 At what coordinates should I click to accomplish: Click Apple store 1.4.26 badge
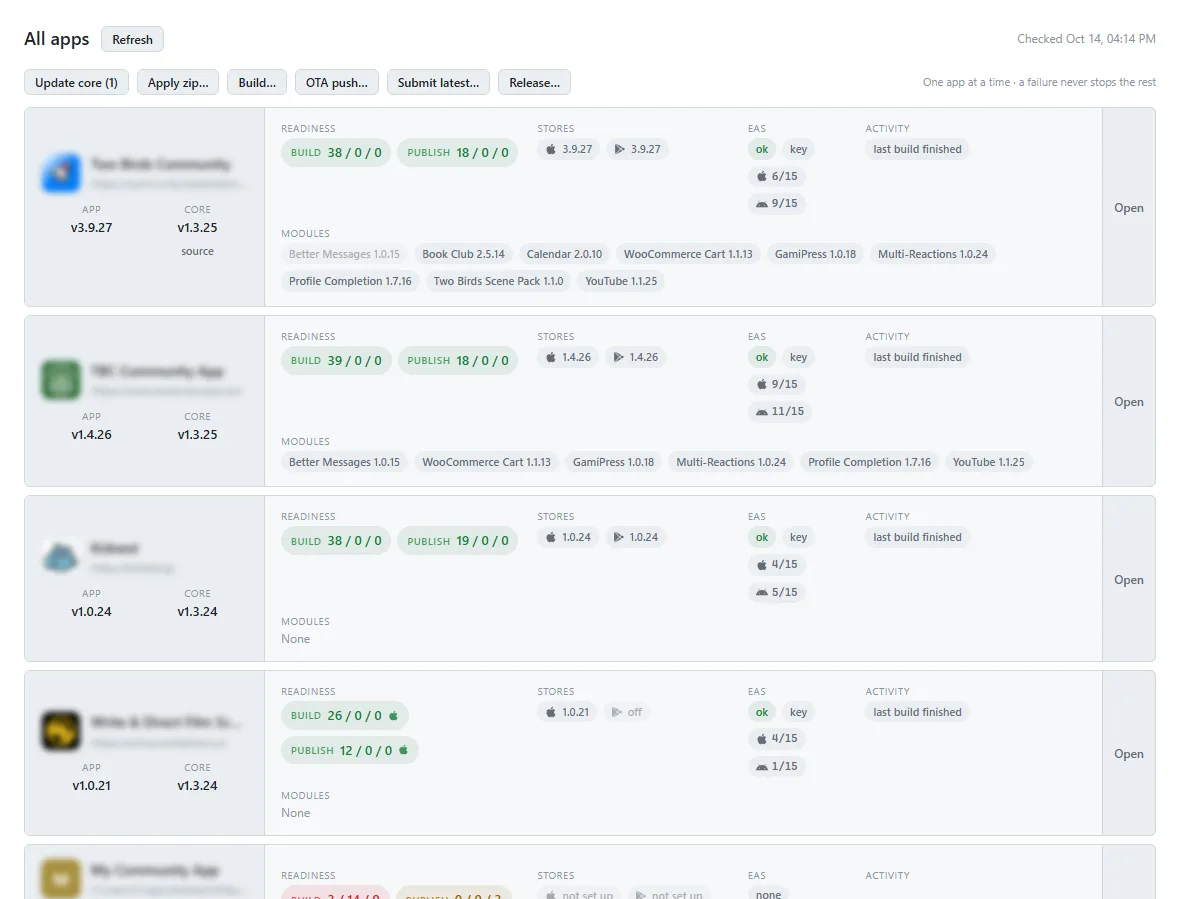568,357
